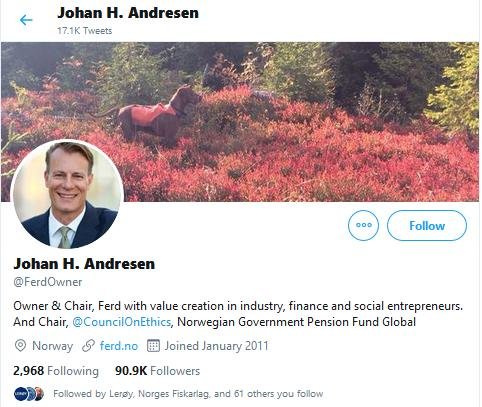Viewport: 482px width, 407px height.
Task: Follow Johan H. Andresen
Action: pyautogui.click(x=427, y=225)
